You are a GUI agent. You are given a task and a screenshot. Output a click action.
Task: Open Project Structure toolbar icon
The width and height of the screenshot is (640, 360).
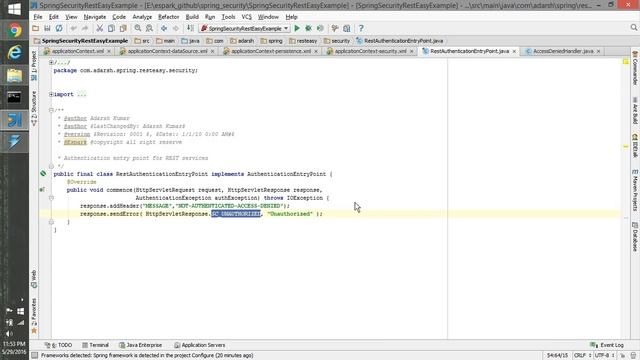click(x=347, y=28)
